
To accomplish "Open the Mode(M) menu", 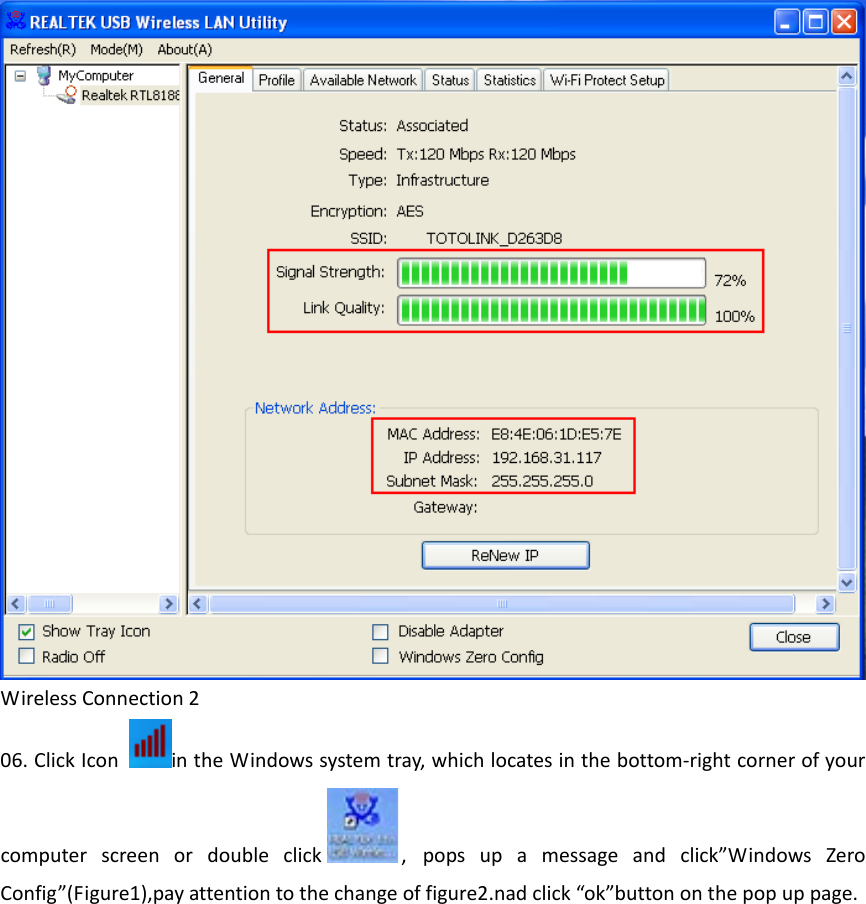I will 116,50.
